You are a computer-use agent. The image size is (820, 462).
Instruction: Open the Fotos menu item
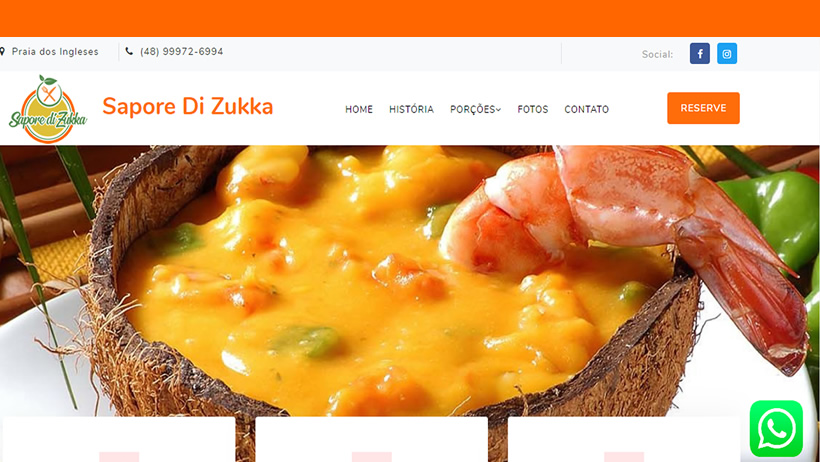click(533, 109)
